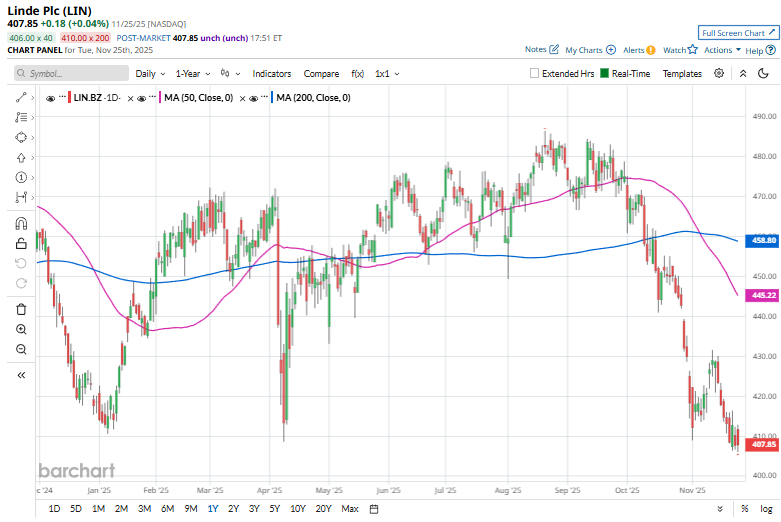Open the Actions dropdown menu
781x522 pixels.
click(722, 49)
